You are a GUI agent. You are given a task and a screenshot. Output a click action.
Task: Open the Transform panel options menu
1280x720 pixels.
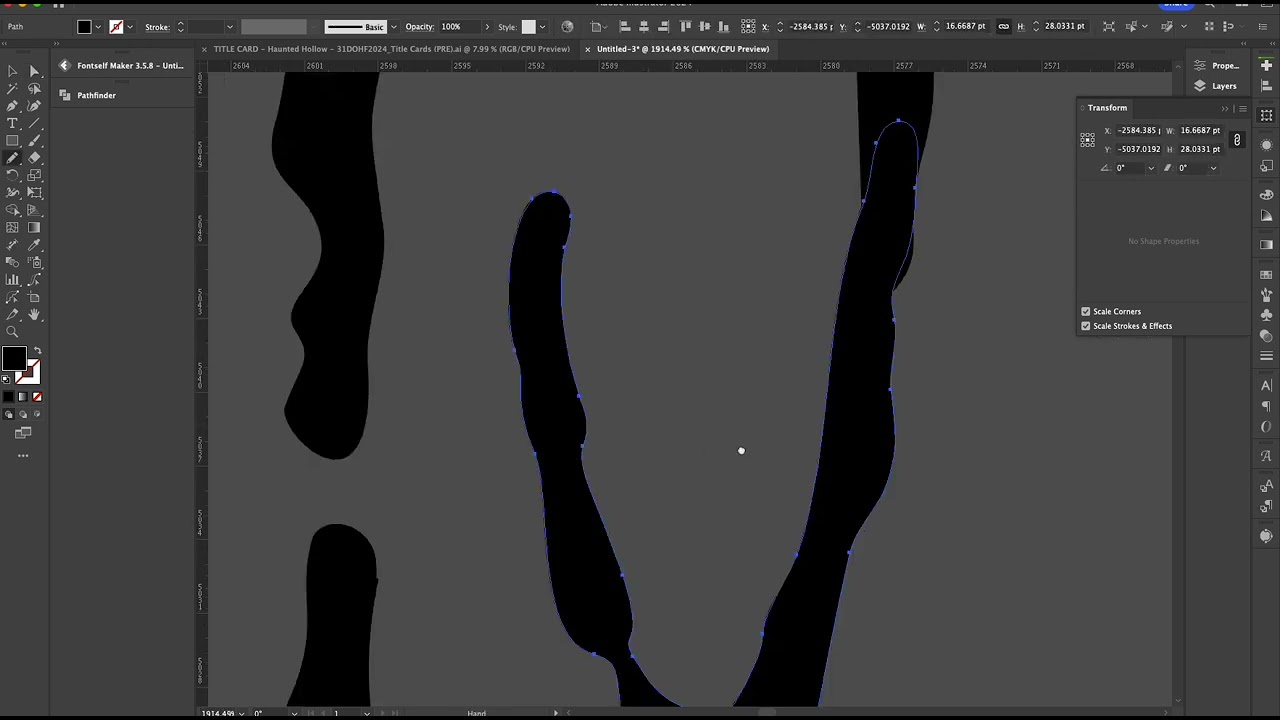[x=1242, y=108]
